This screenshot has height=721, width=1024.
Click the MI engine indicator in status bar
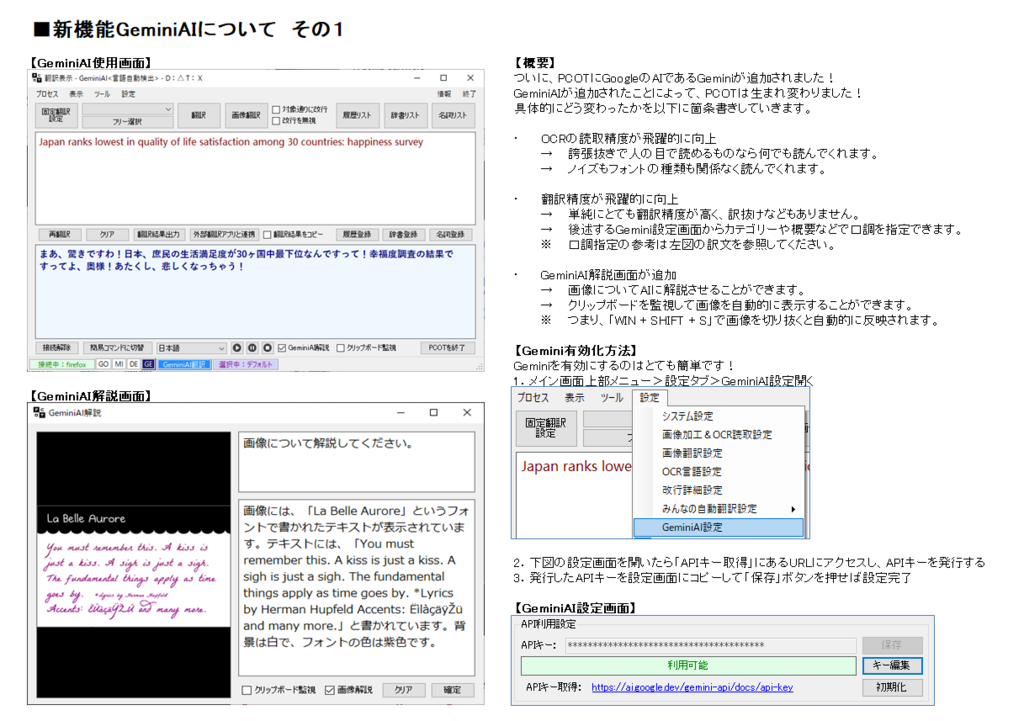tap(119, 364)
